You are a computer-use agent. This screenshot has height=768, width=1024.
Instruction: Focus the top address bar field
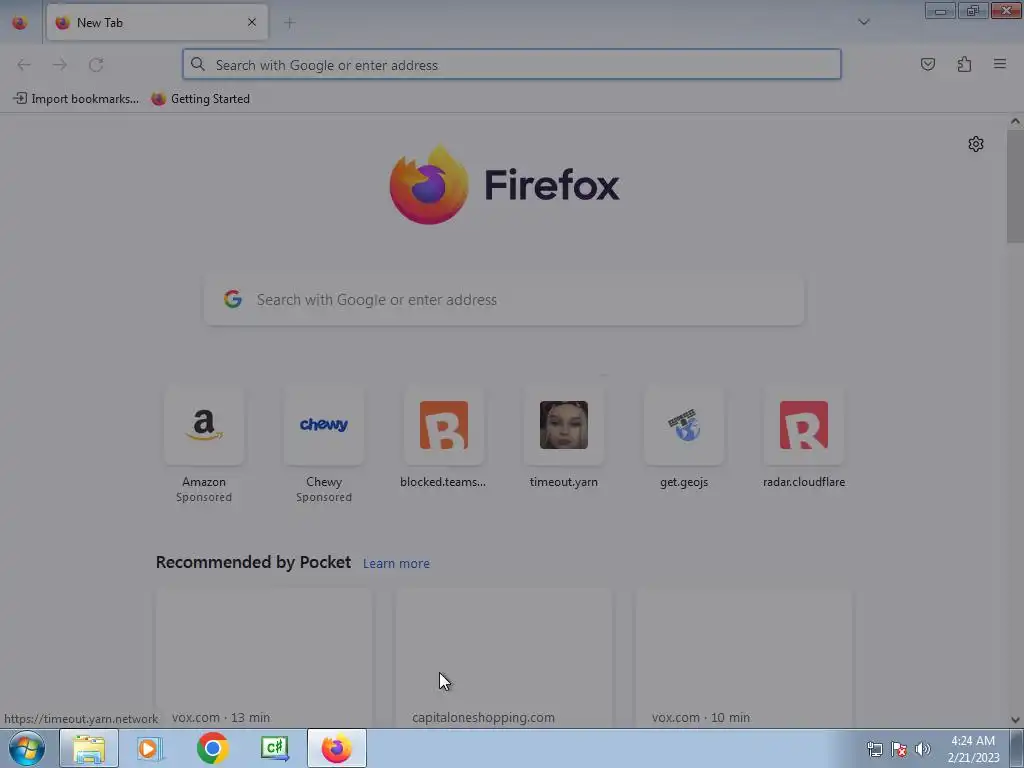[511, 65]
